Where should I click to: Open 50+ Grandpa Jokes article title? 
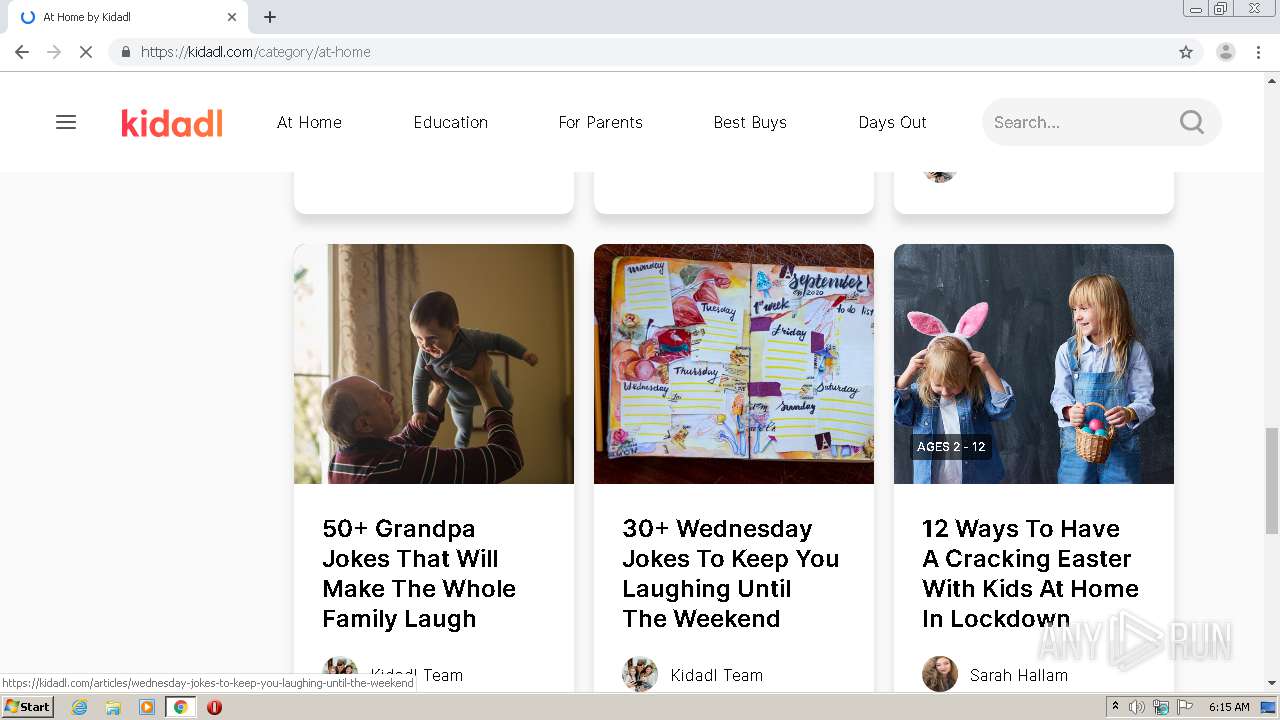[419, 573]
